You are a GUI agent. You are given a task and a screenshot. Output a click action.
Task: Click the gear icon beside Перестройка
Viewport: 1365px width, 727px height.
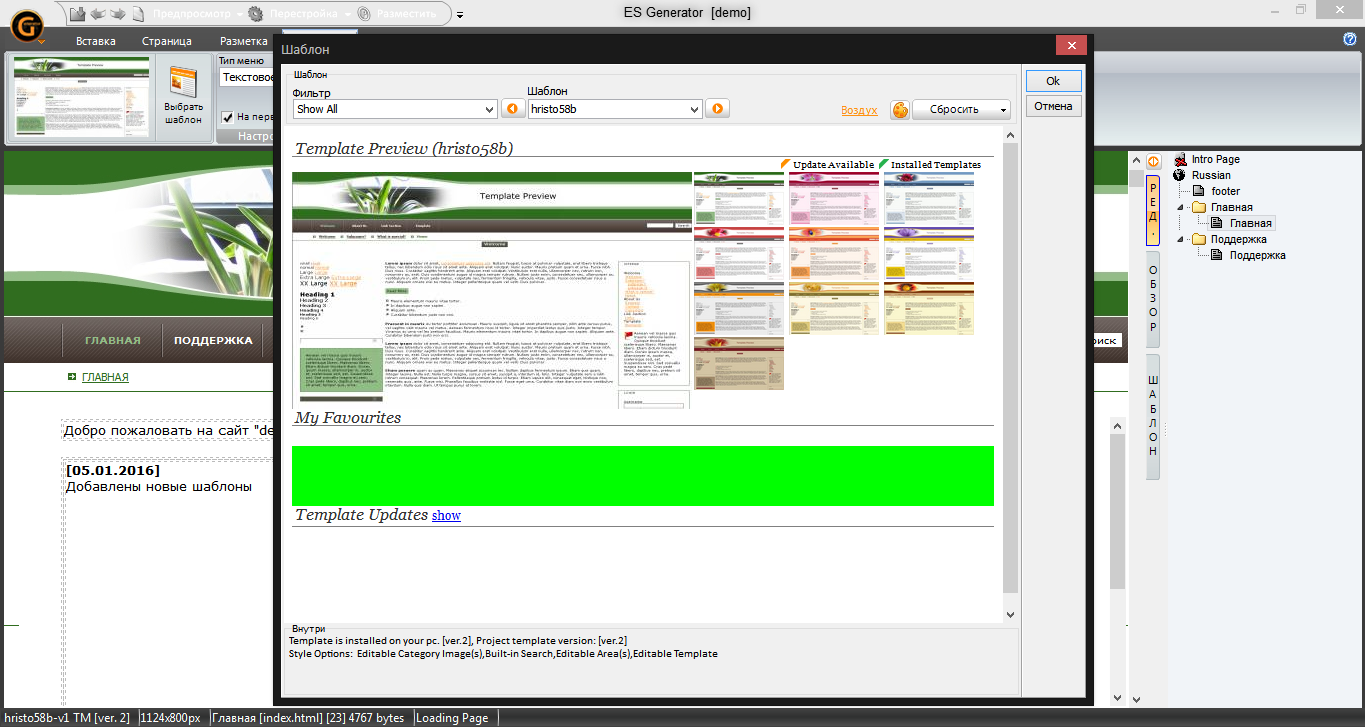pyautogui.click(x=256, y=14)
